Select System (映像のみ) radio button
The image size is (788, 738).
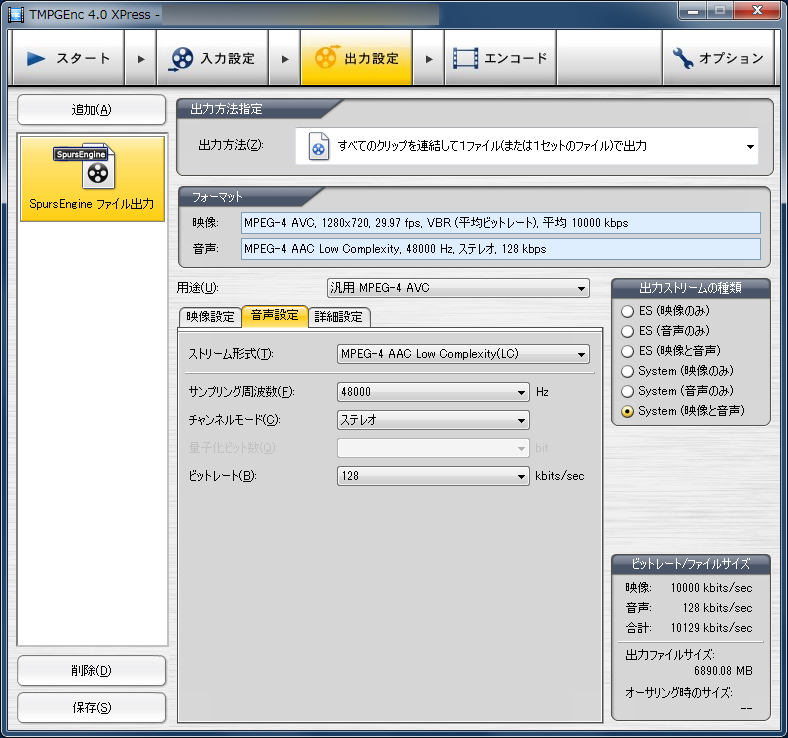coord(627,371)
